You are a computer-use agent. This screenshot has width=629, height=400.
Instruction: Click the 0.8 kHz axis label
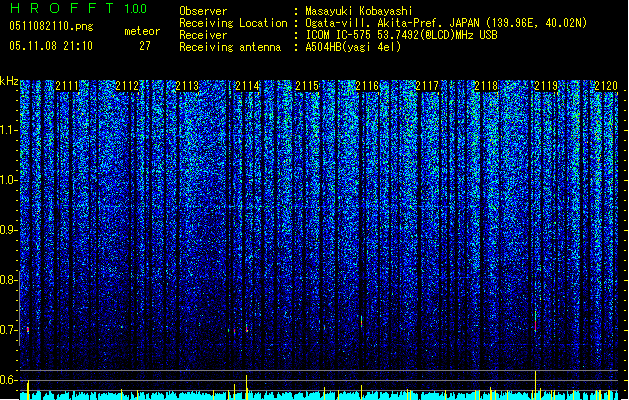coord(9,280)
